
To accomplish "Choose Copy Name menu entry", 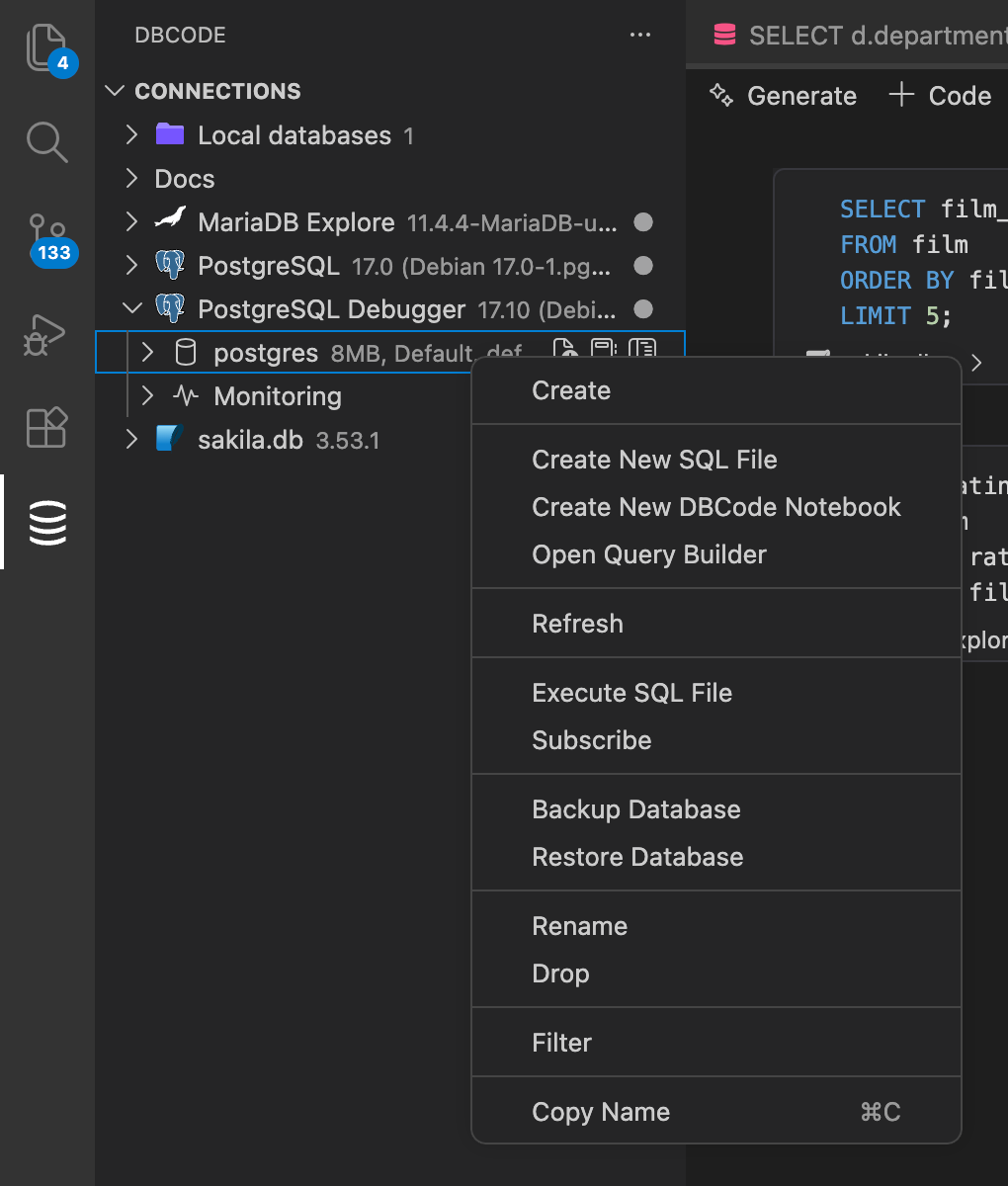I will click(x=716, y=1112).
